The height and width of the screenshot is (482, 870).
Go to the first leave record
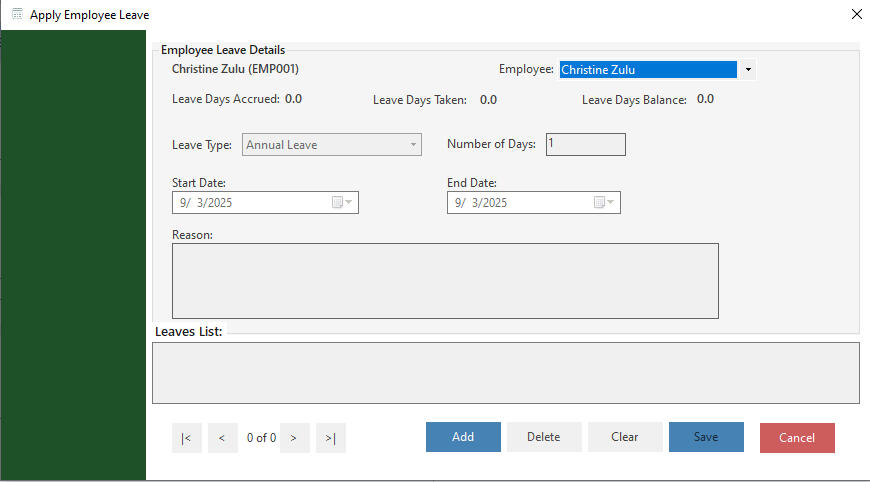click(x=187, y=438)
